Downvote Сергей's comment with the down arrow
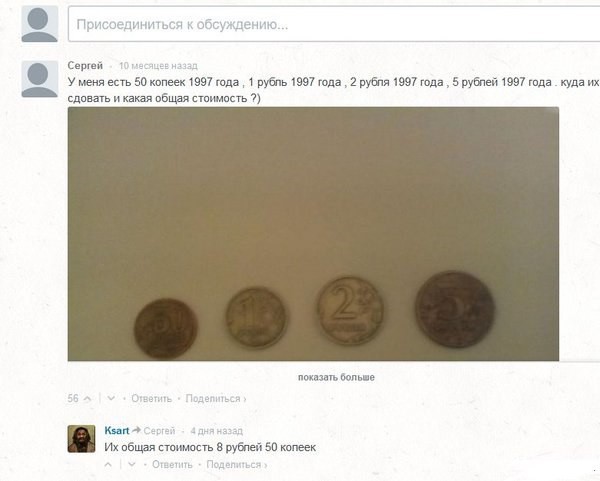Image resolution: width=600 pixels, height=481 pixels. click(111, 399)
